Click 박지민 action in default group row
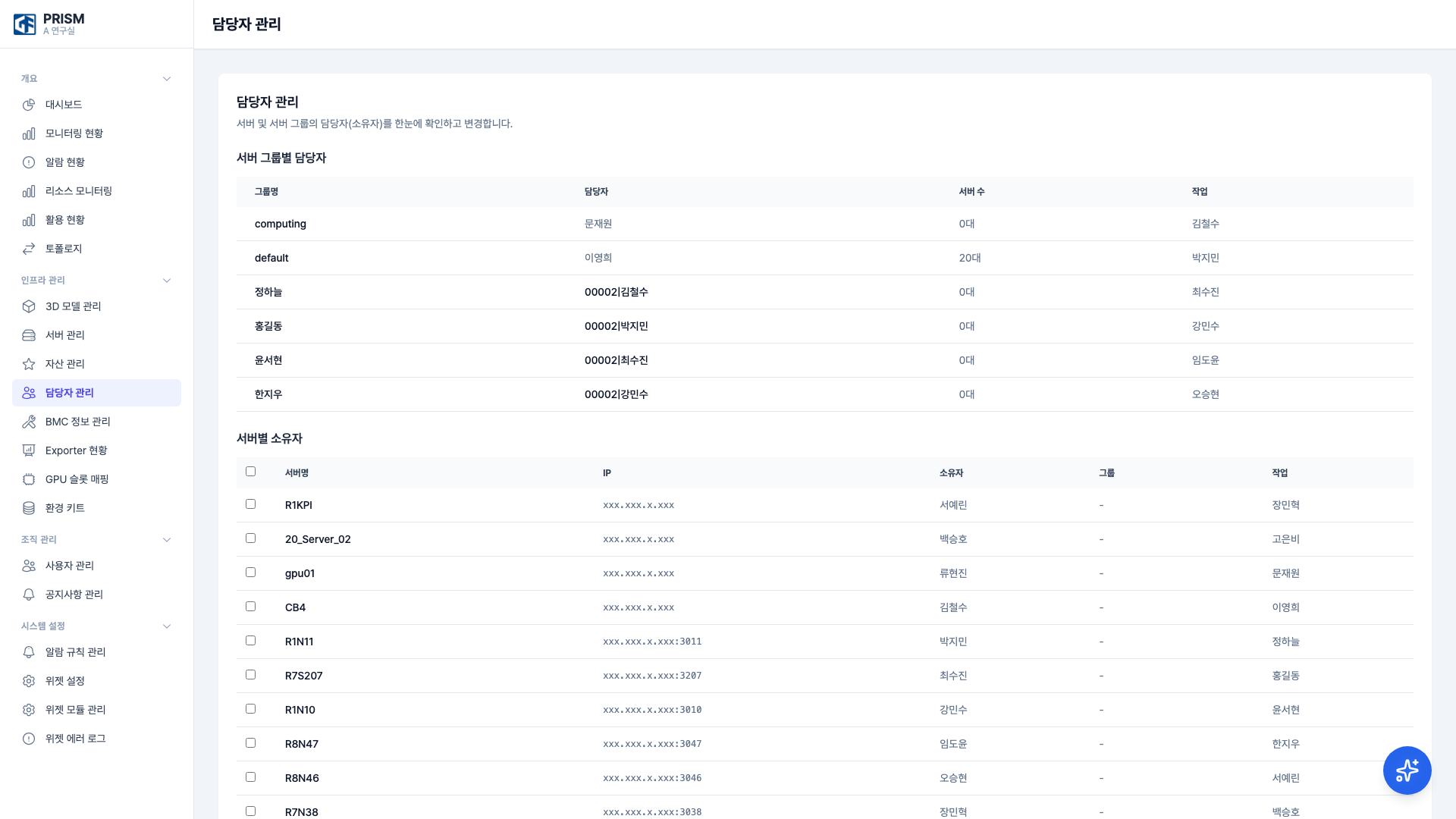This screenshot has height=819, width=1456. (1206, 258)
